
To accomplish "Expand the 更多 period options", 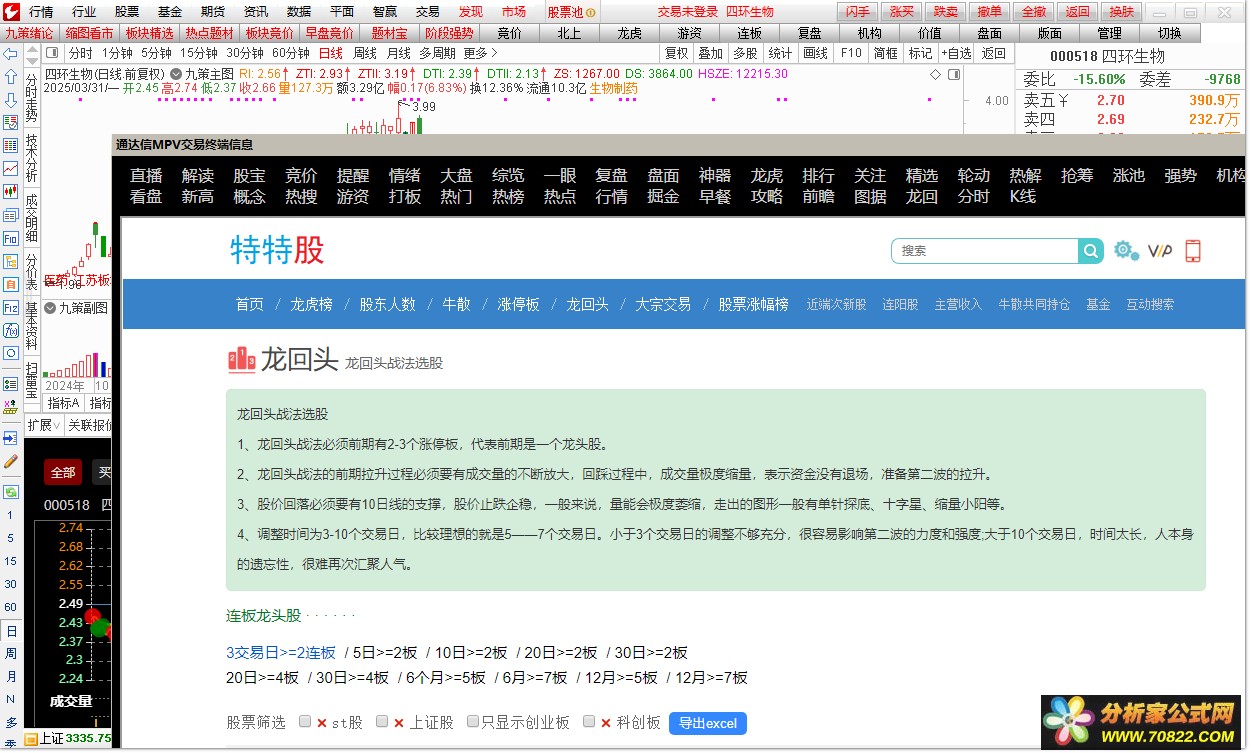I will coord(480,53).
